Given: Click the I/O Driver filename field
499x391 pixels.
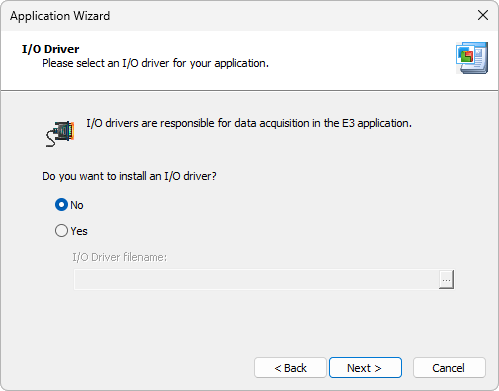Looking at the screenshot, I should [x=256, y=280].
